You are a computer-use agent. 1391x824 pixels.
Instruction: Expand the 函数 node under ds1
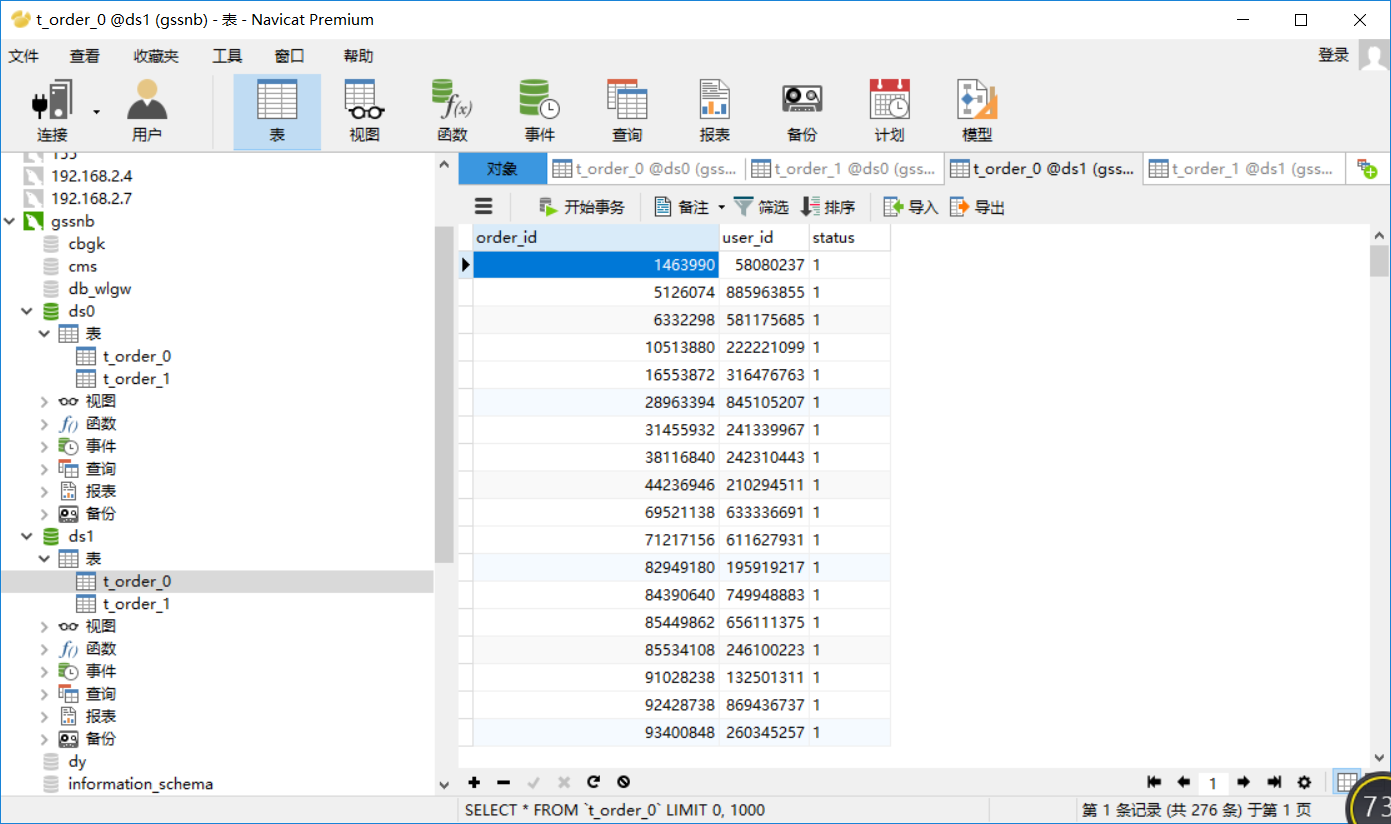(44, 649)
